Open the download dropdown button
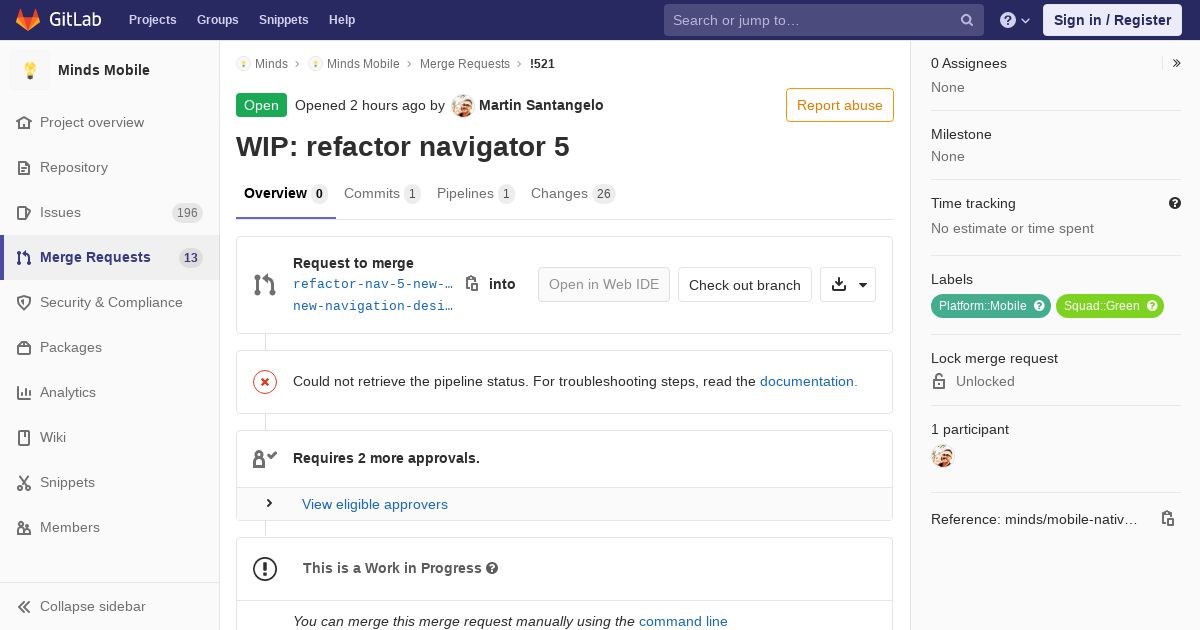The image size is (1200, 630). tap(848, 285)
